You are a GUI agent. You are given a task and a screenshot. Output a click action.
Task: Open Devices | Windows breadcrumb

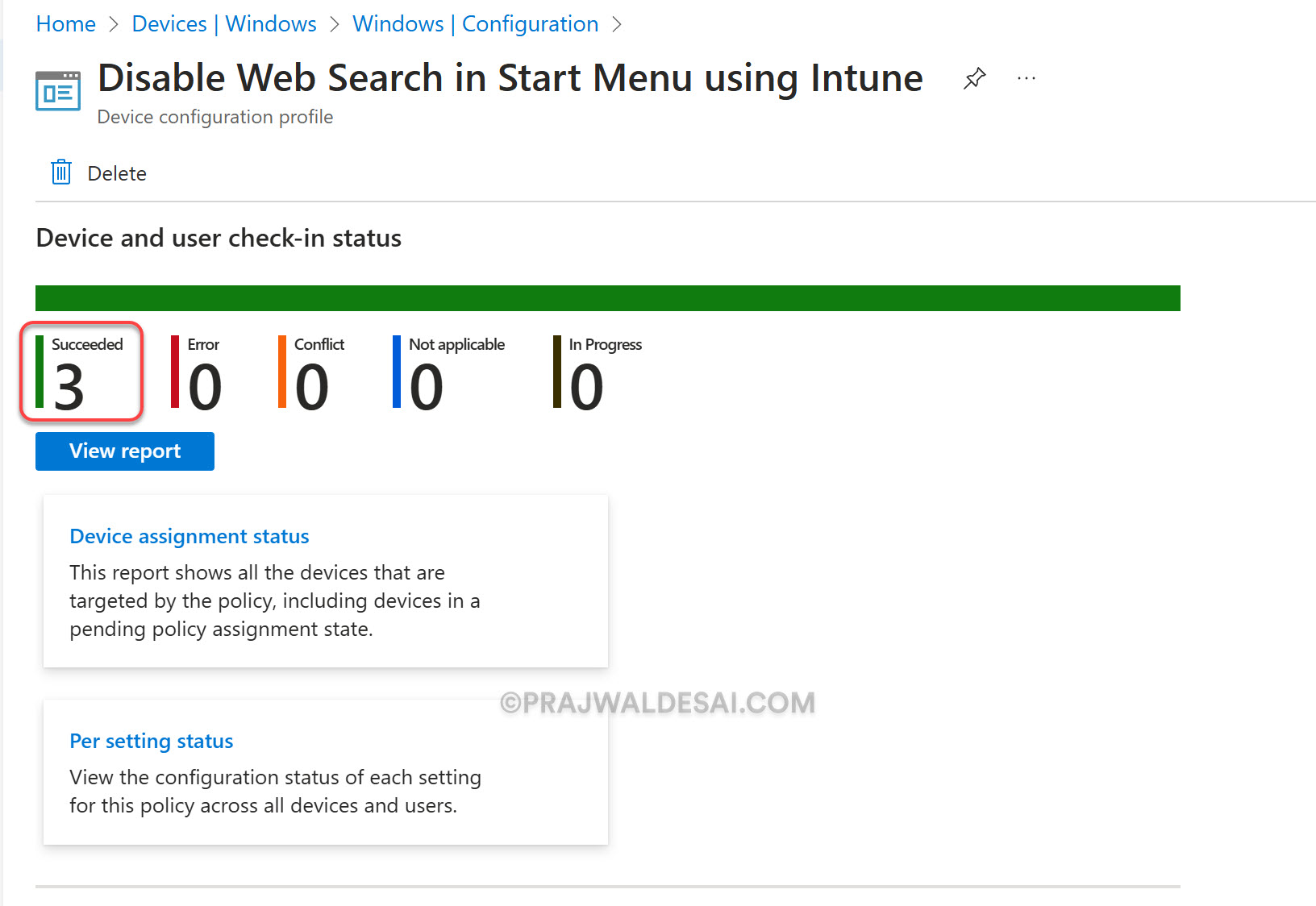224,24
